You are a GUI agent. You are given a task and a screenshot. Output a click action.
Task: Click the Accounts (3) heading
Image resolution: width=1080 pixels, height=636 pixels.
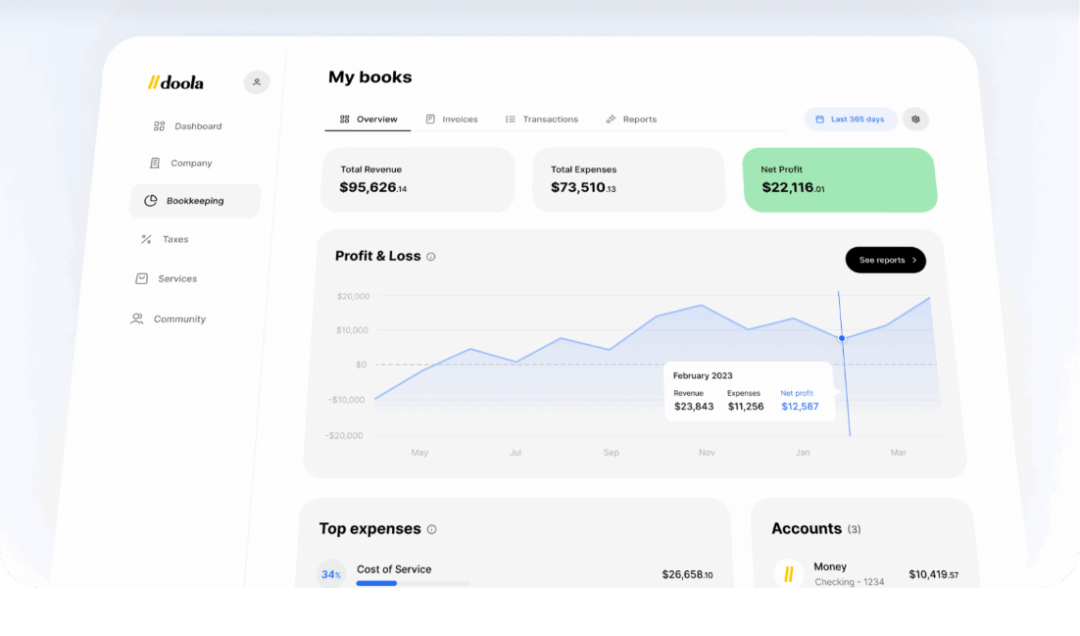816,529
